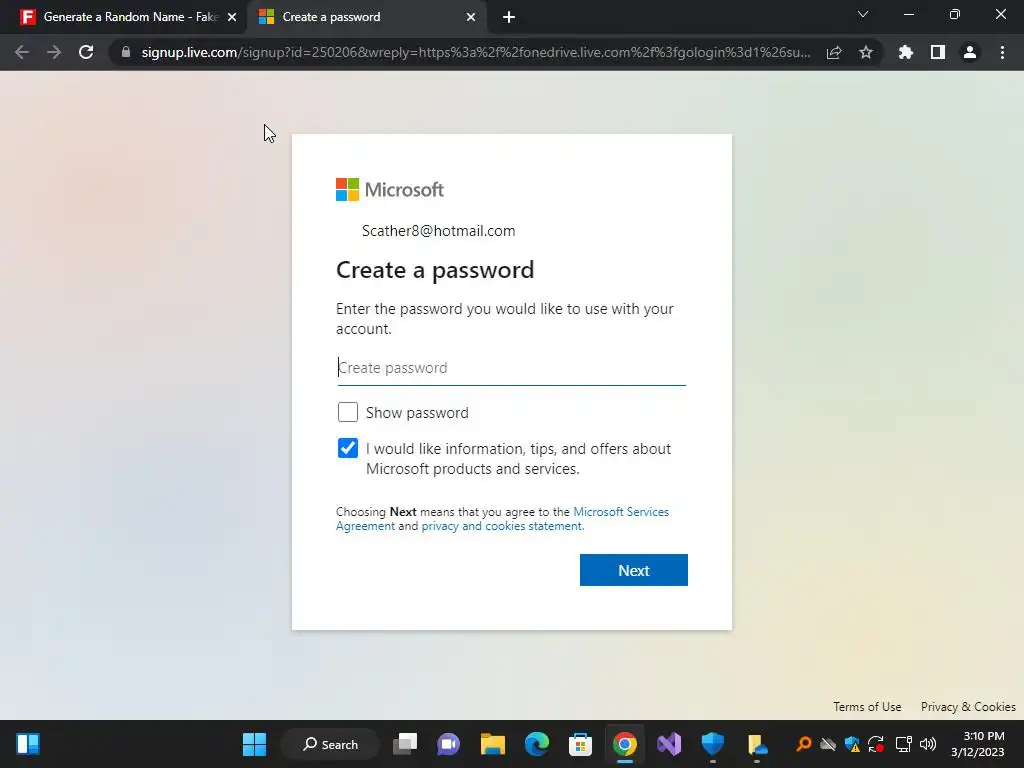Enable the Show password checkbox
This screenshot has width=1024, height=768.
(x=348, y=412)
